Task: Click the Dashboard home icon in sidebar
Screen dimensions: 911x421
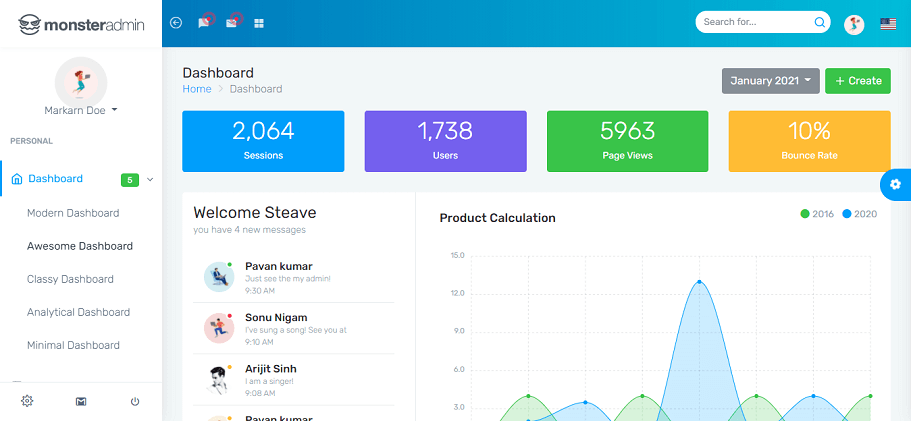Action: point(17,179)
